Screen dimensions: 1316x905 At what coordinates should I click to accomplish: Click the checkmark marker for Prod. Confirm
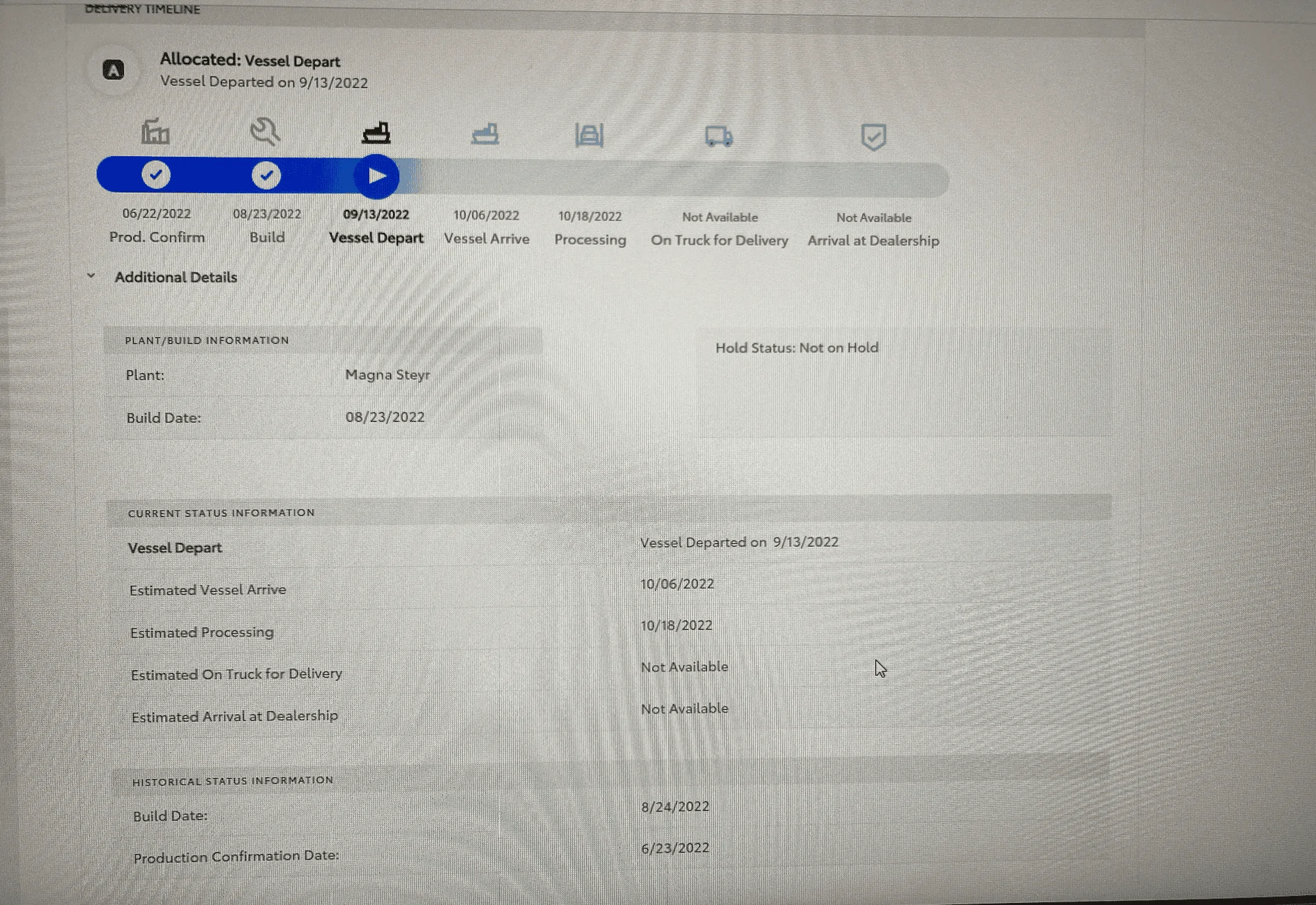(156, 174)
